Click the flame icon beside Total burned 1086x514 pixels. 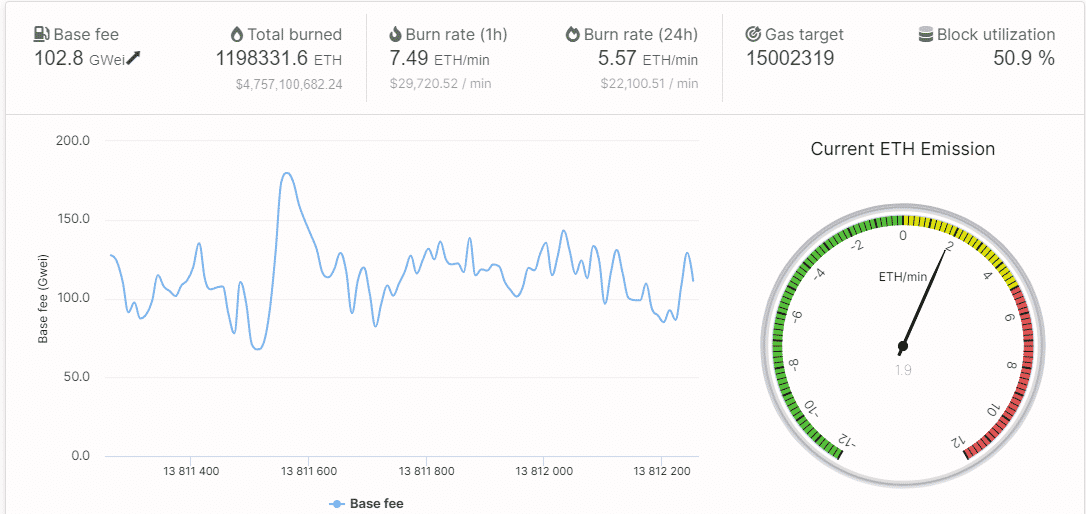[x=236, y=34]
